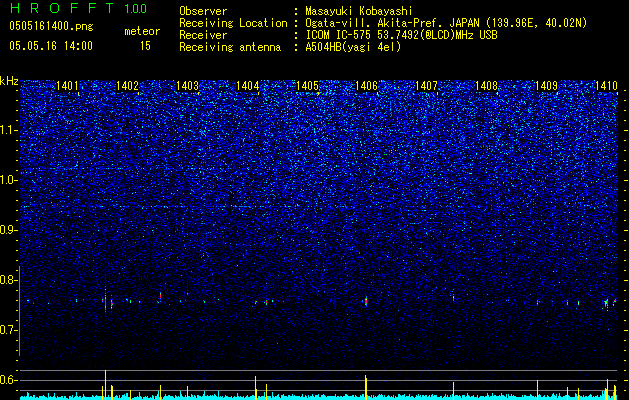Image resolution: width=629 pixels, height=400 pixels.
Task: Click the Receiver label
Action: coord(203,35)
